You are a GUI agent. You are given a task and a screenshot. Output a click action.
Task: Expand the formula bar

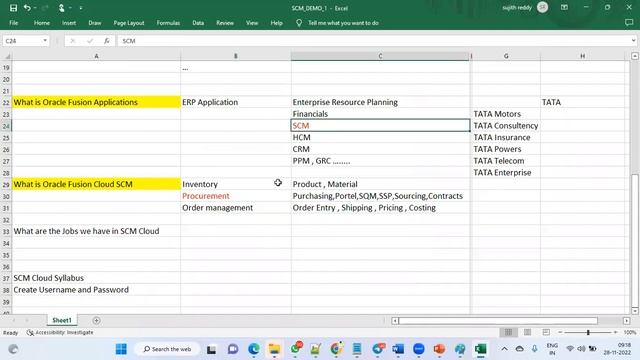click(633, 41)
